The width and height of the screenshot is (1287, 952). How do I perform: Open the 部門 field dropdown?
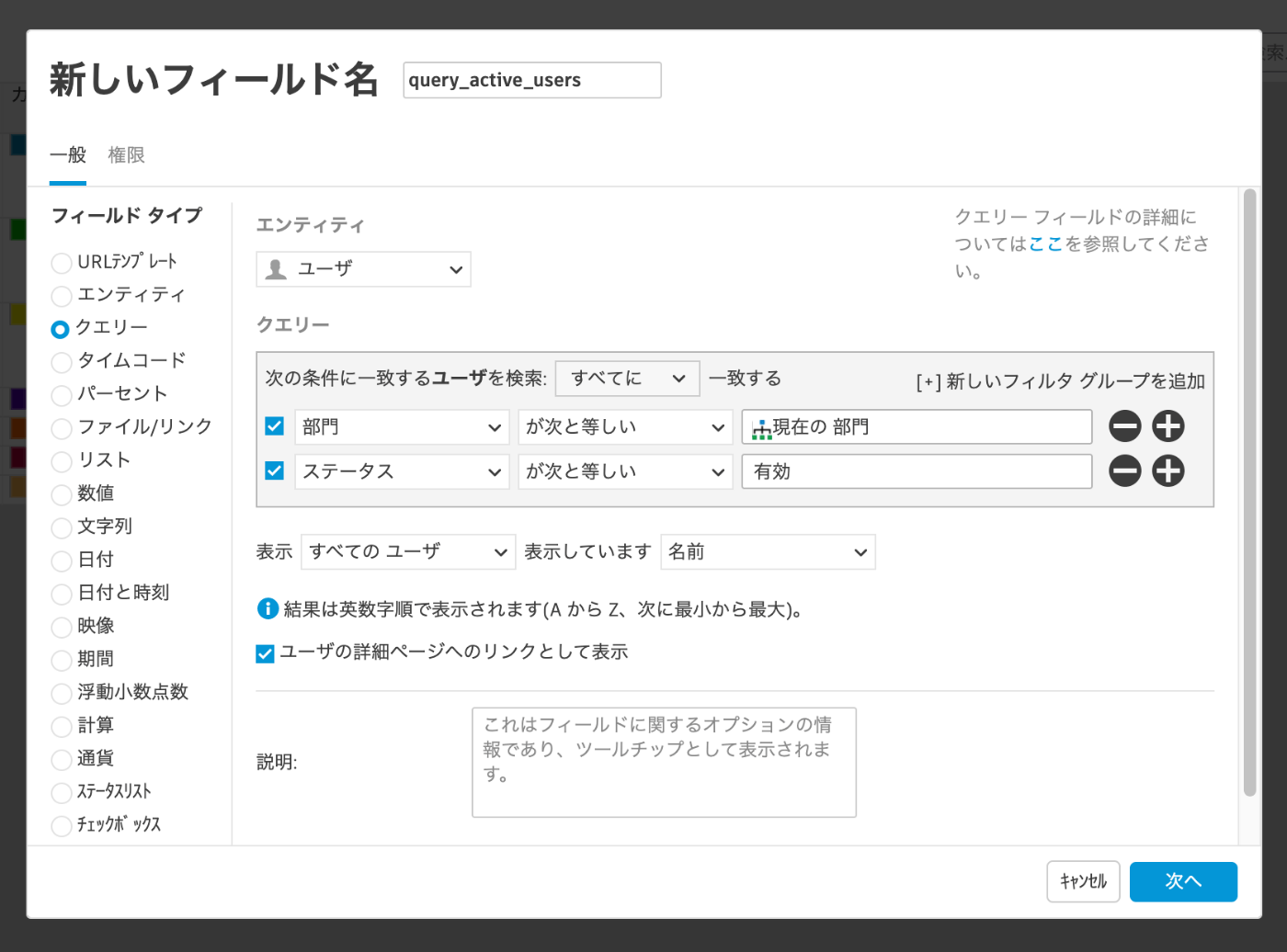point(402,426)
